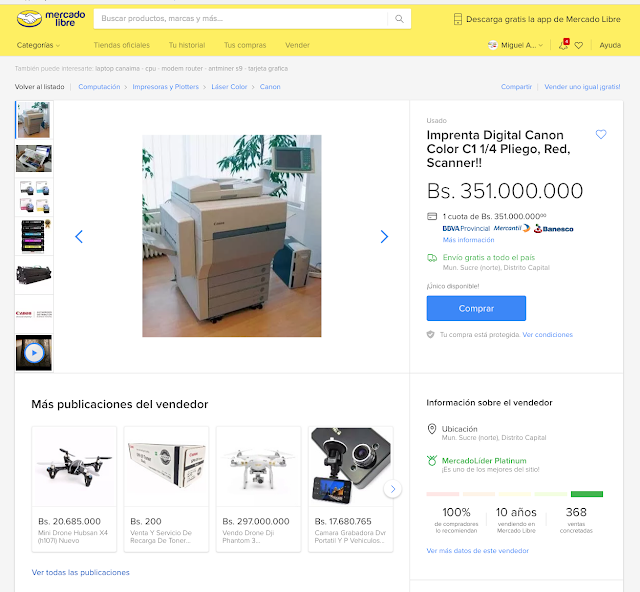Expand the Categorías dropdown
This screenshot has width=640, height=592.
[38, 45]
